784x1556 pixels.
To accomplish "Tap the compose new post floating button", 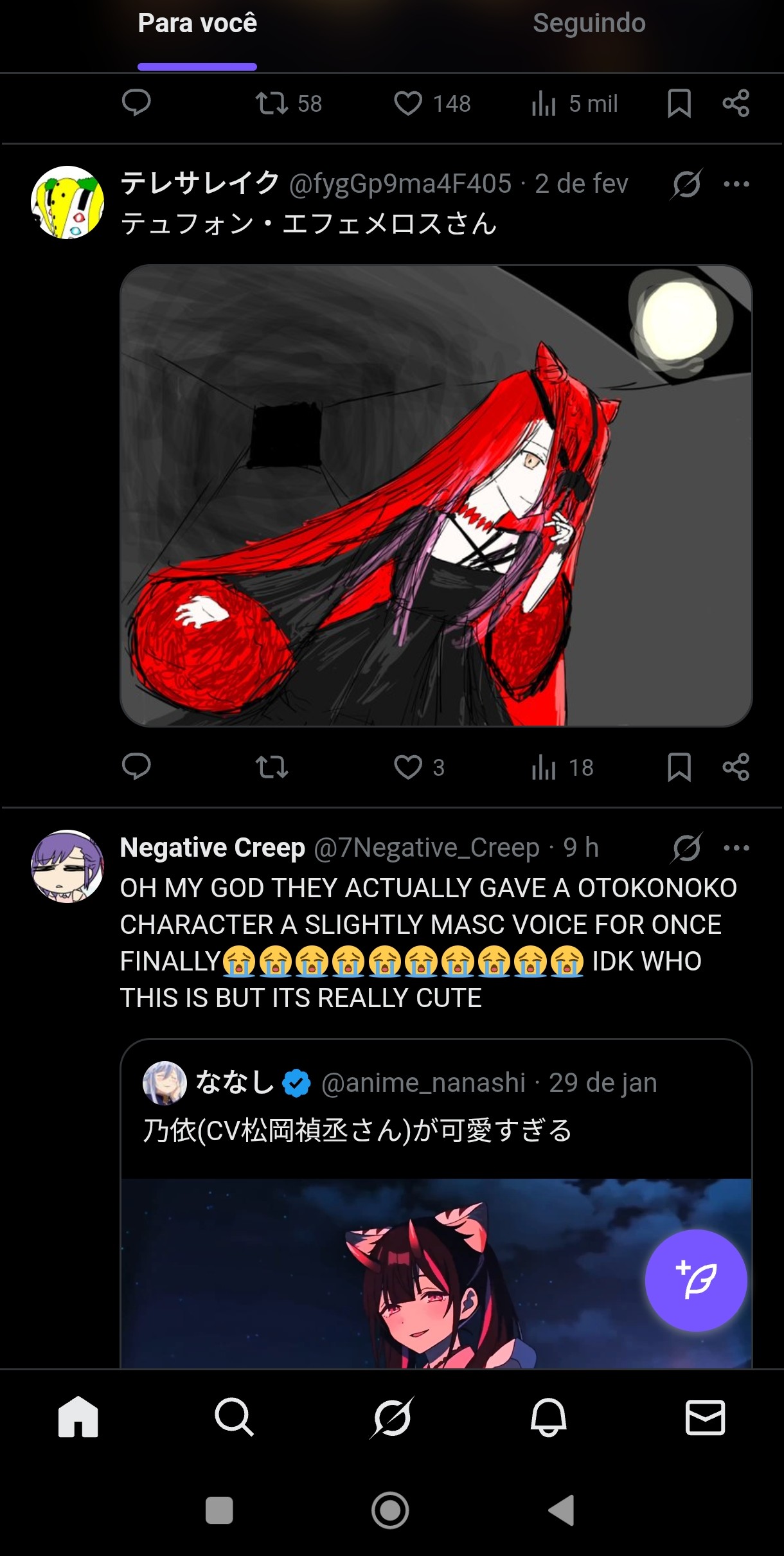I will [696, 1280].
